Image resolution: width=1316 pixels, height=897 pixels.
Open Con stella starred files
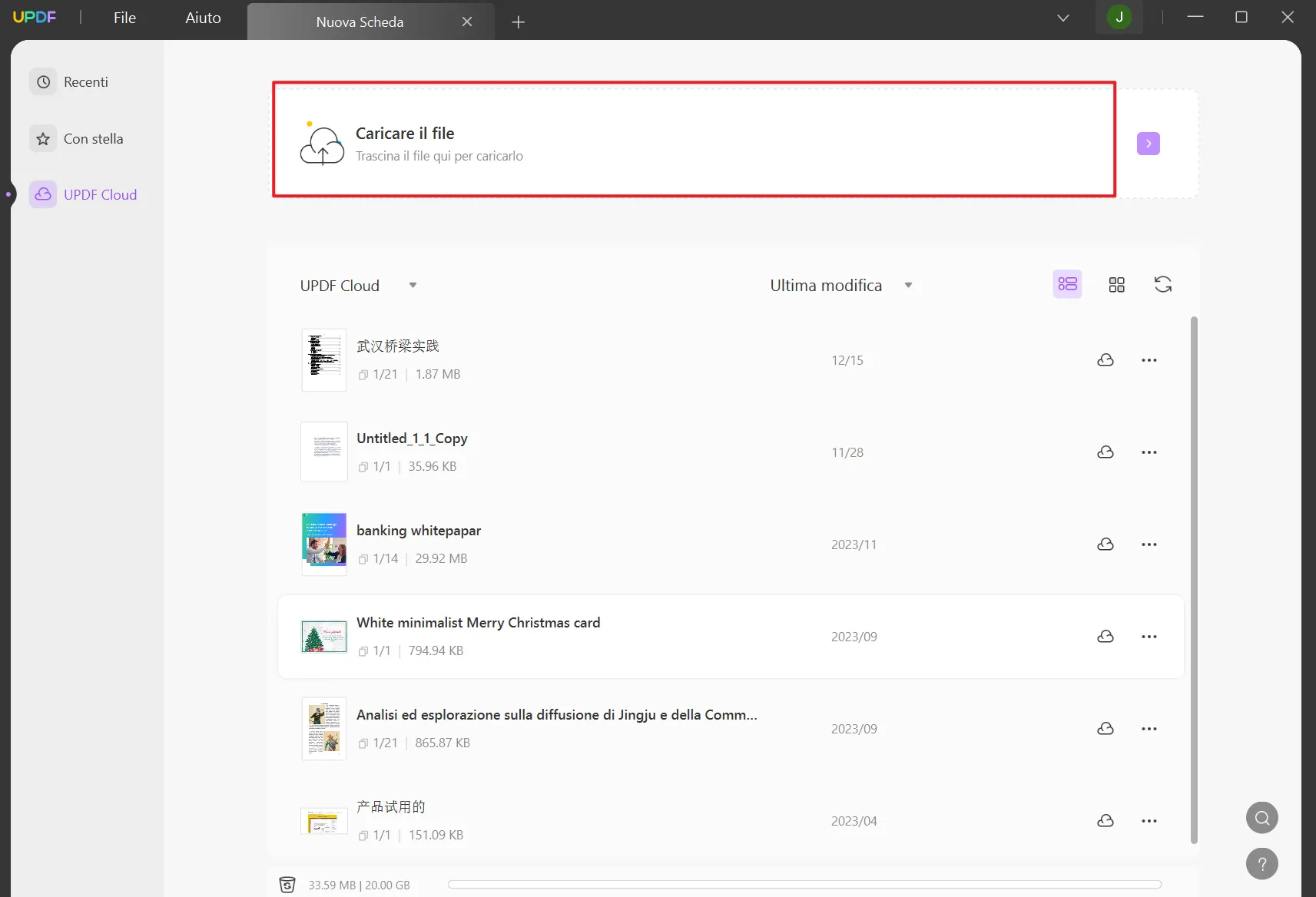[78, 139]
